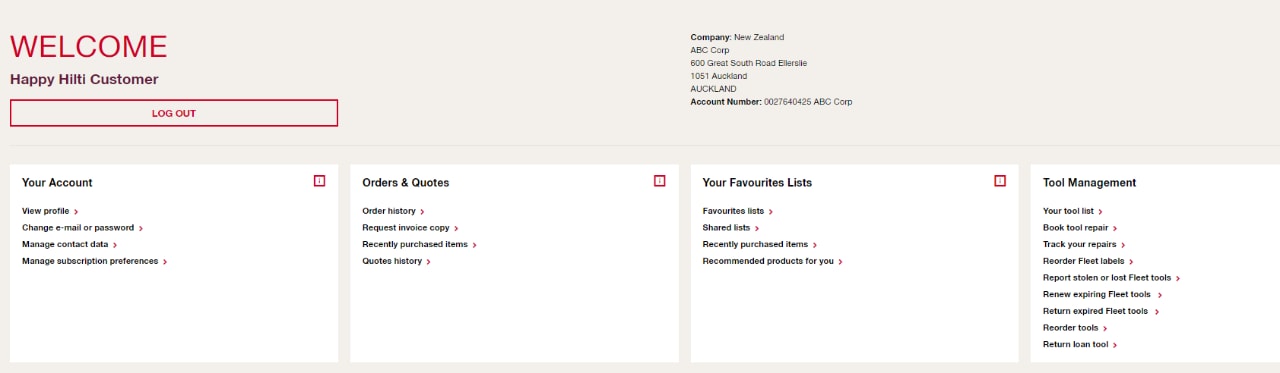Click info icon in Orders & Quotes card

[659, 181]
